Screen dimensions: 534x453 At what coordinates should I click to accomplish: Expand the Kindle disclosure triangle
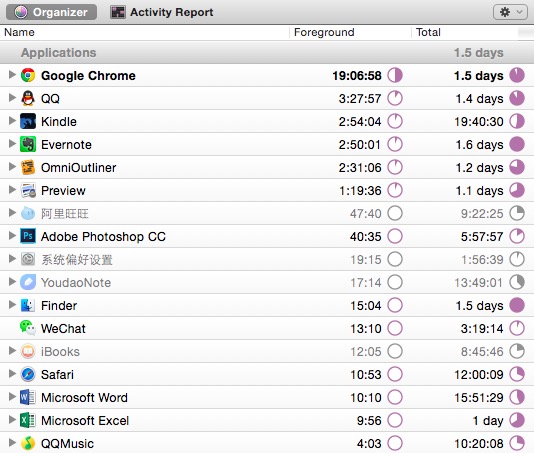pos(12,121)
